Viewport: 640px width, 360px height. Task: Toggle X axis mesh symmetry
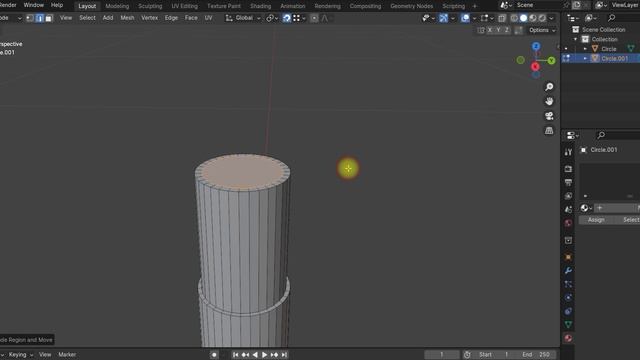click(490, 30)
